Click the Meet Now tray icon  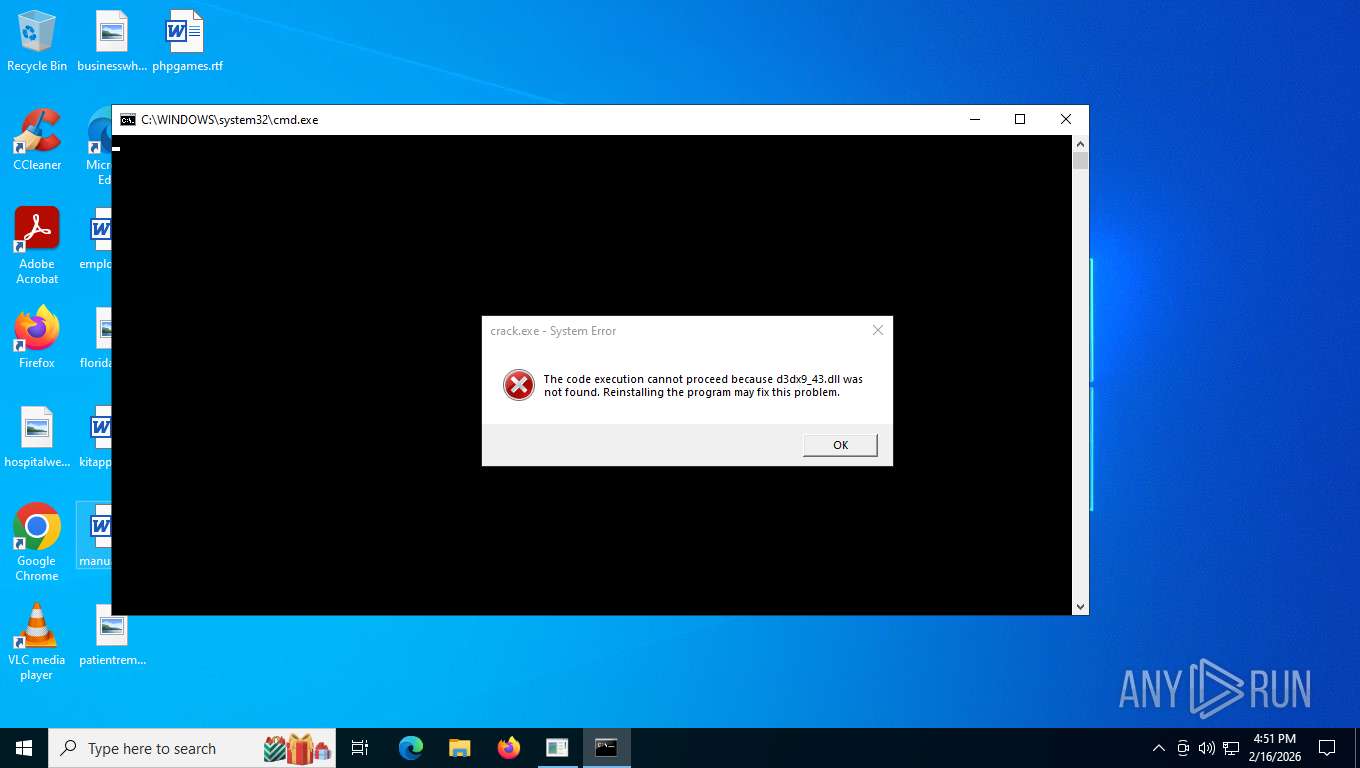click(1183, 748)
